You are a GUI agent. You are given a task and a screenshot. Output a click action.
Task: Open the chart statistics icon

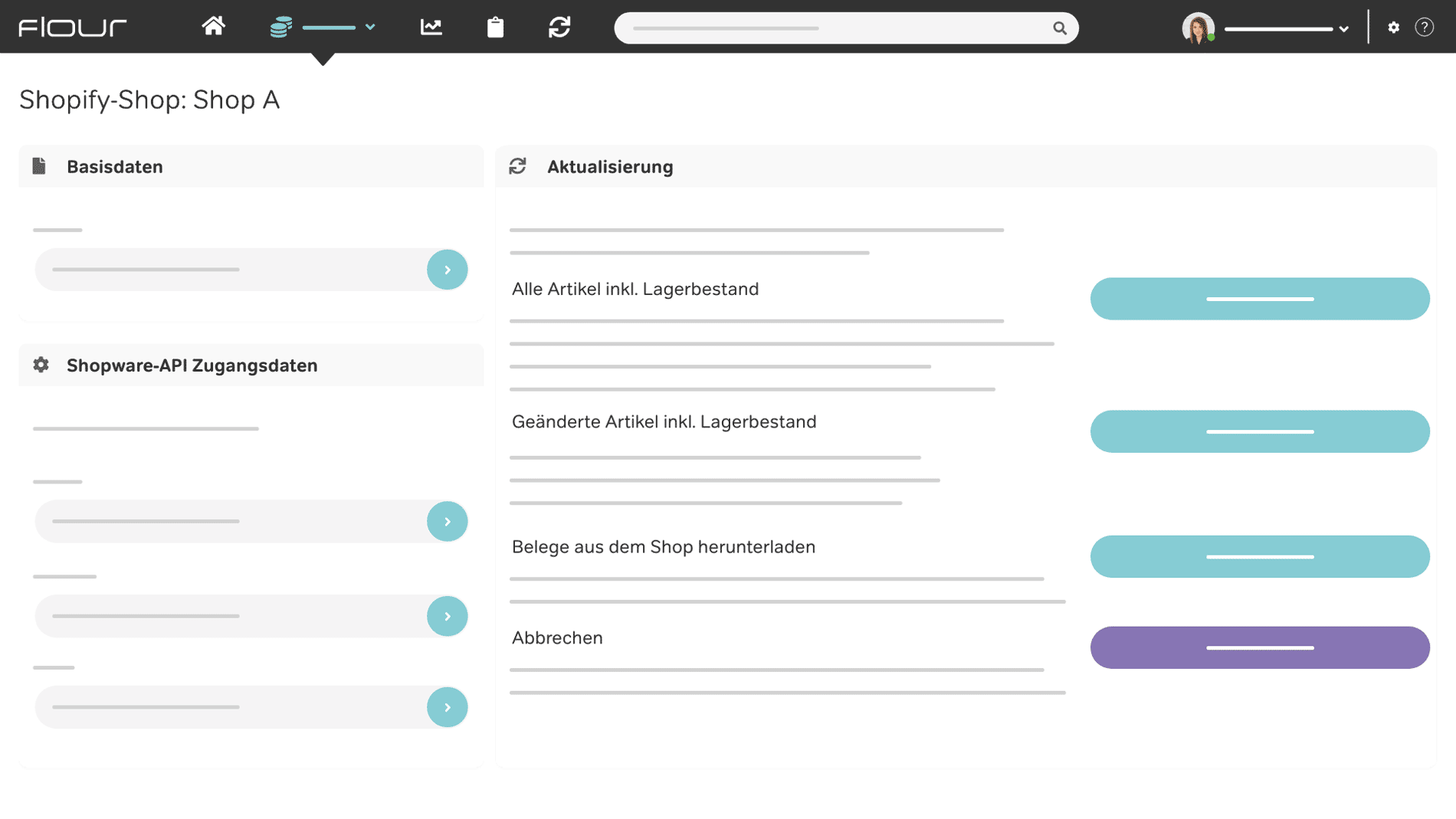point(431,28)
